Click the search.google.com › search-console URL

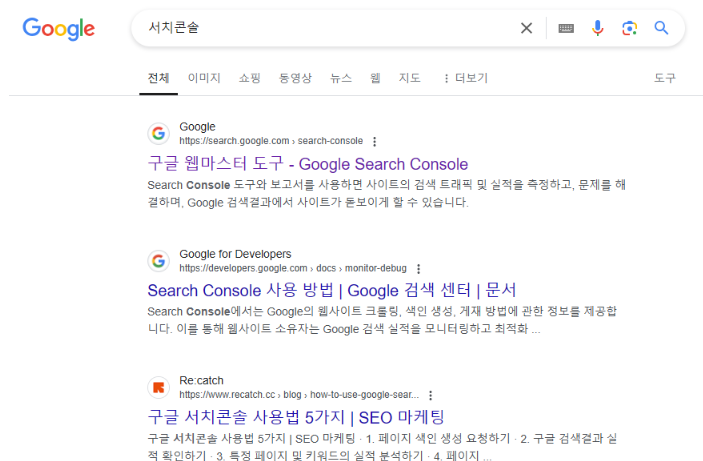271,141
